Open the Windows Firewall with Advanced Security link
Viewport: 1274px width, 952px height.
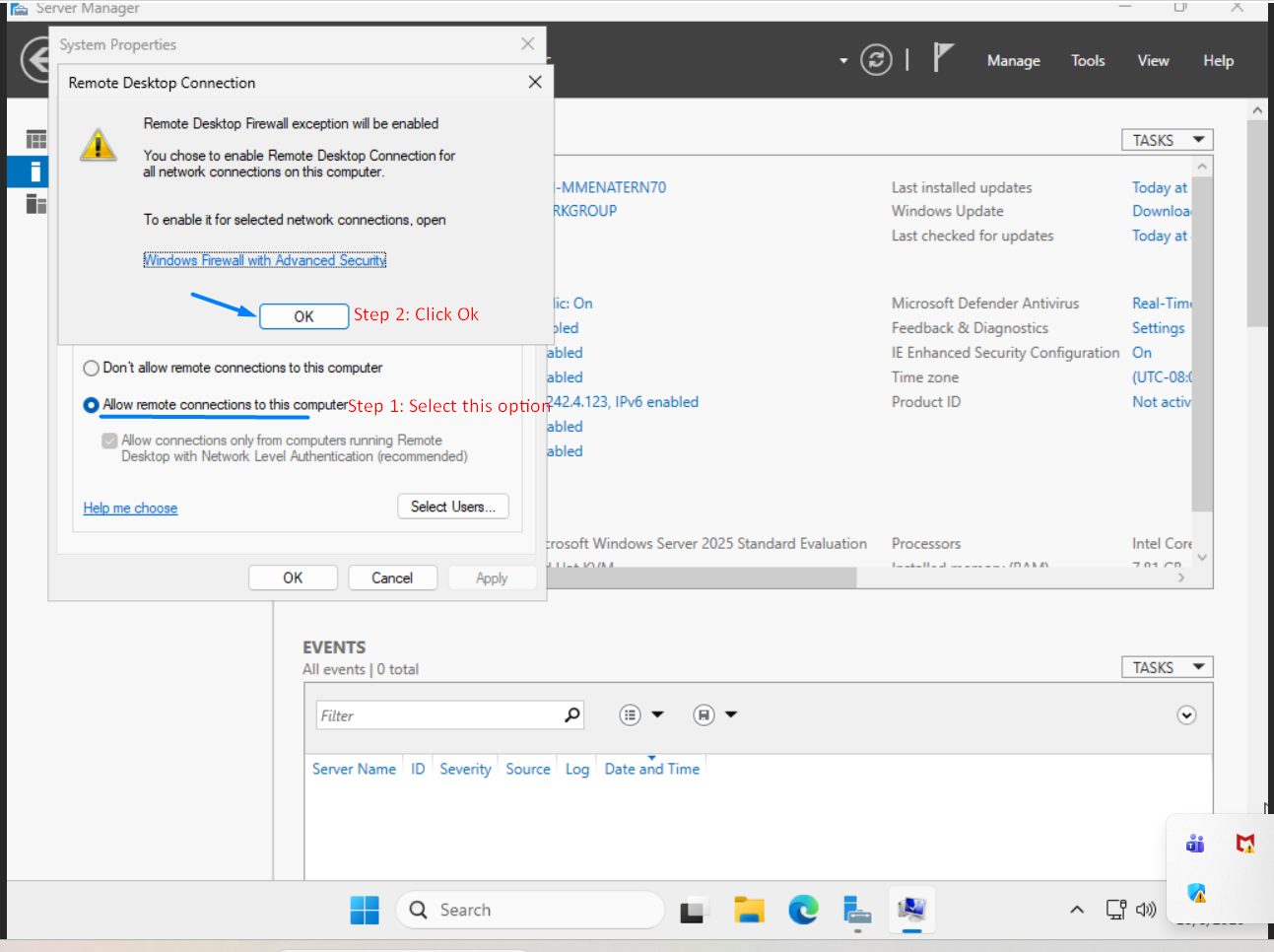pyautogui.click(x=265, y=260)
